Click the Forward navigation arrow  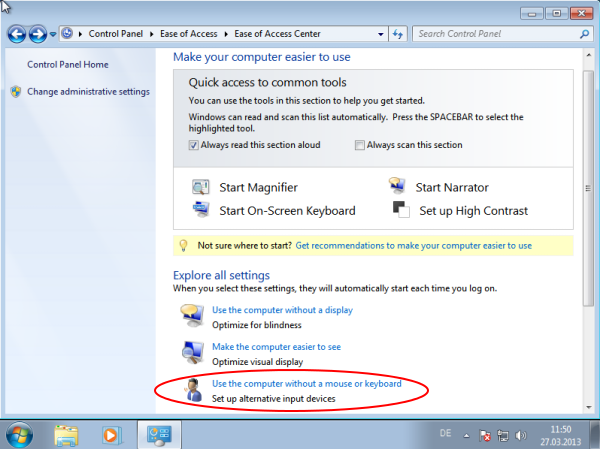[x=38, y=34]
